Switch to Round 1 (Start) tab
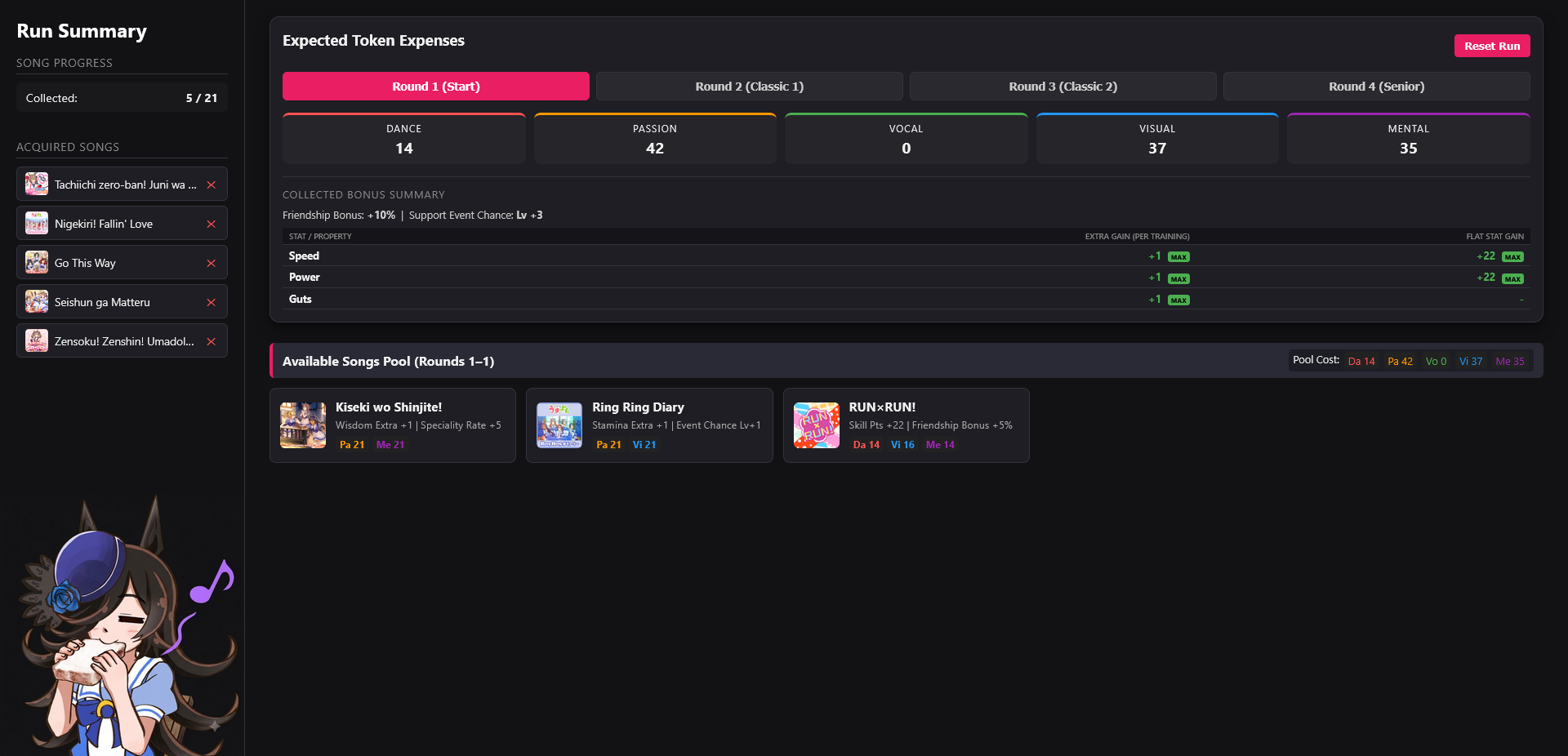 [x=436, y=87]
